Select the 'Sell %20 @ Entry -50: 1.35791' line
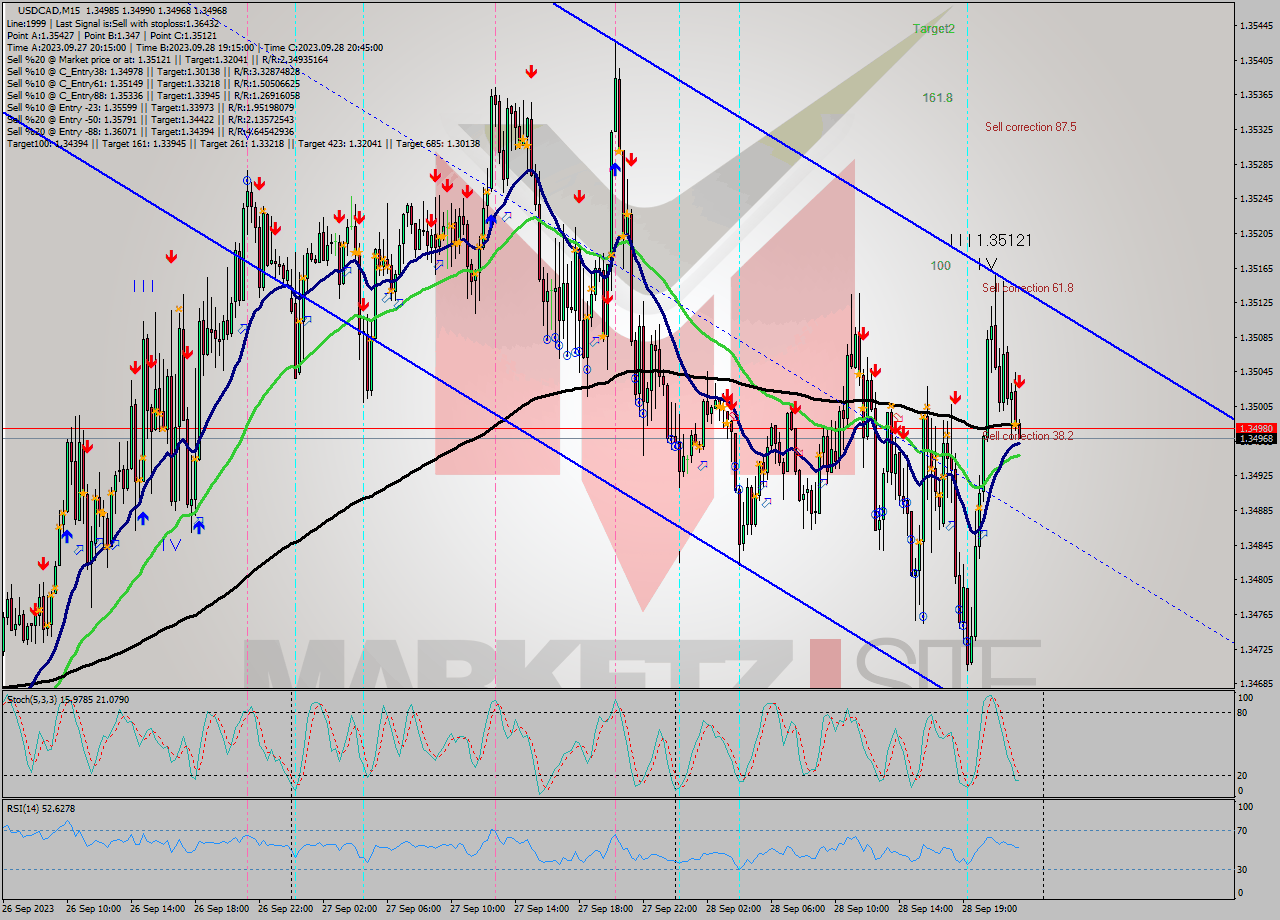Viewport: 1280px width, 920px height. tap(150, 119)
